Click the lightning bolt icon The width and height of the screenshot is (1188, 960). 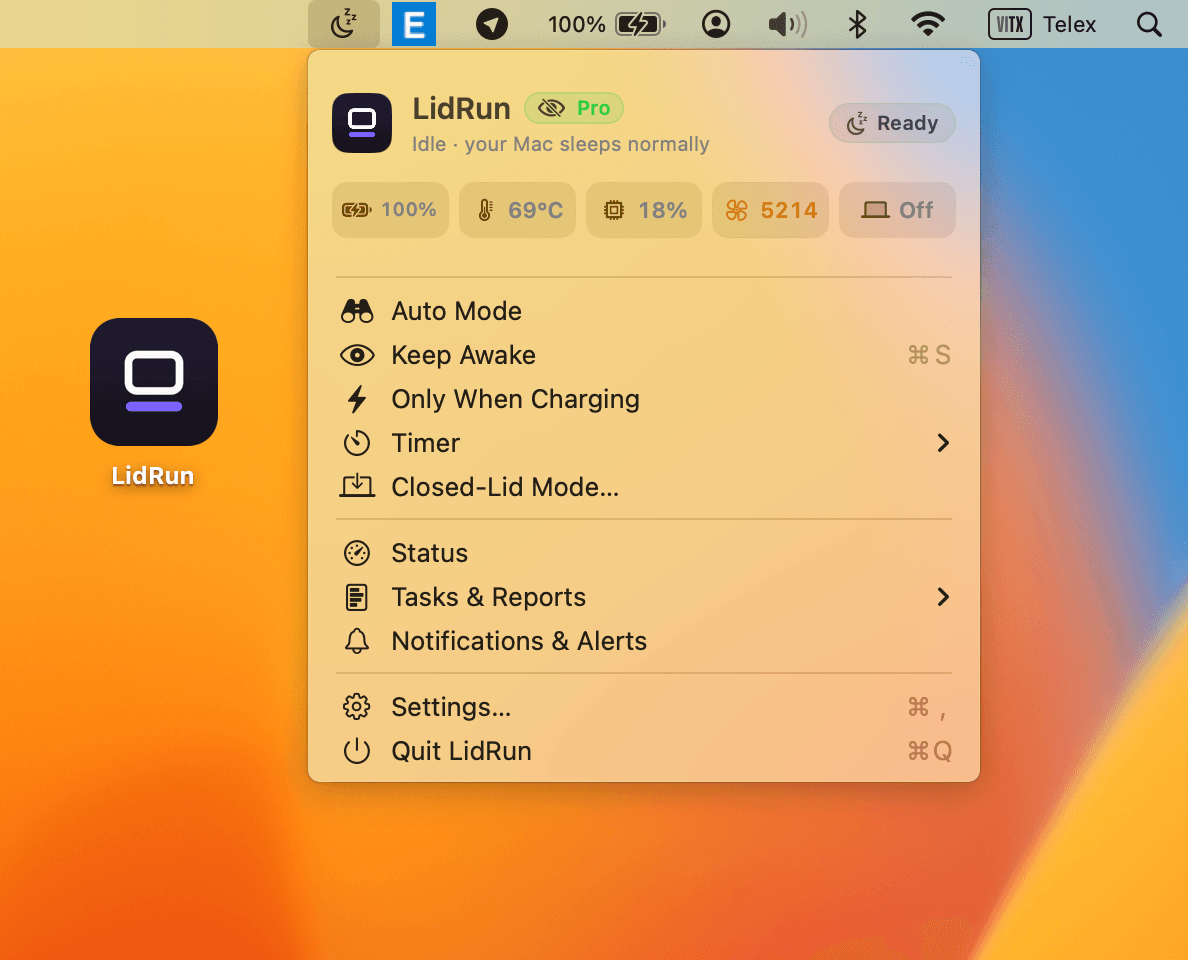tap(357, 399)
